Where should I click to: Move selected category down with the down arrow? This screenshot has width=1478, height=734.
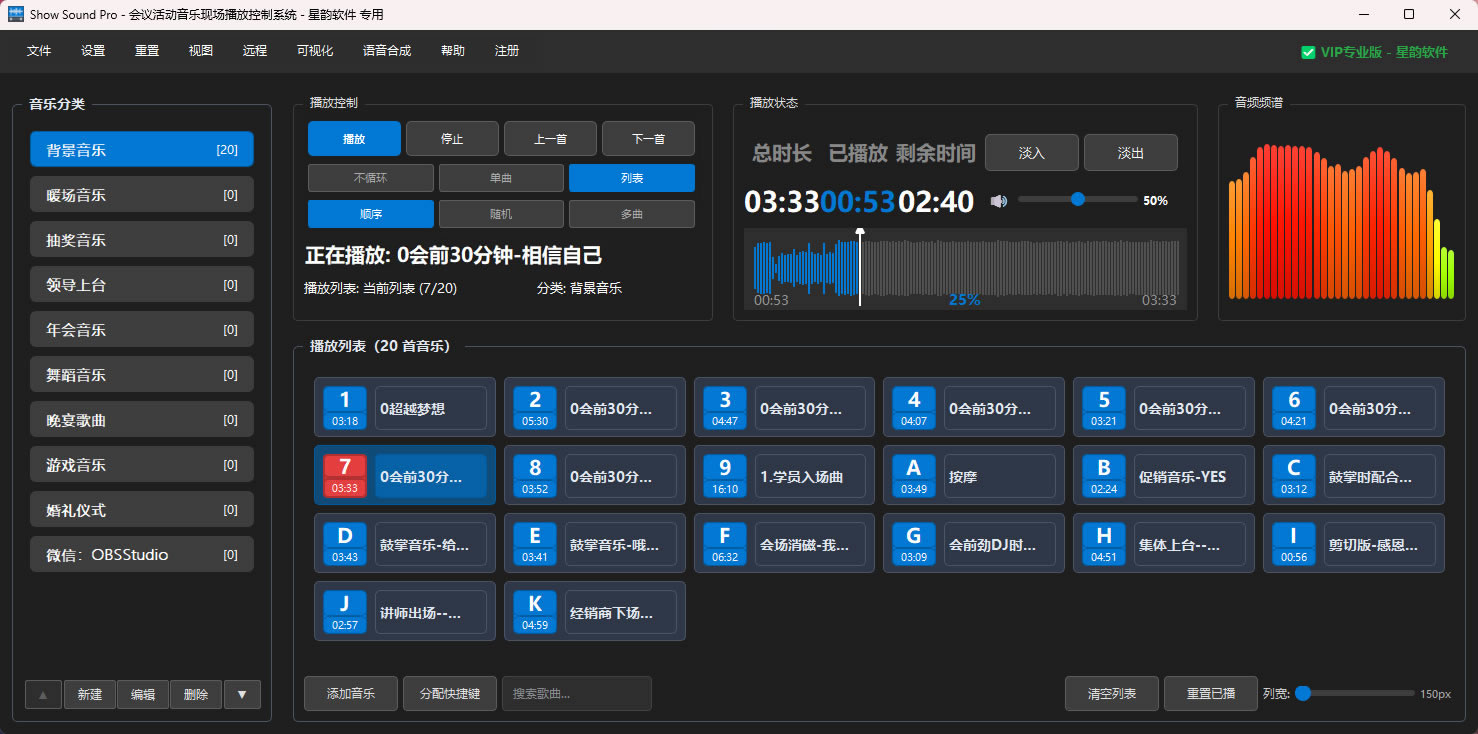242,694
